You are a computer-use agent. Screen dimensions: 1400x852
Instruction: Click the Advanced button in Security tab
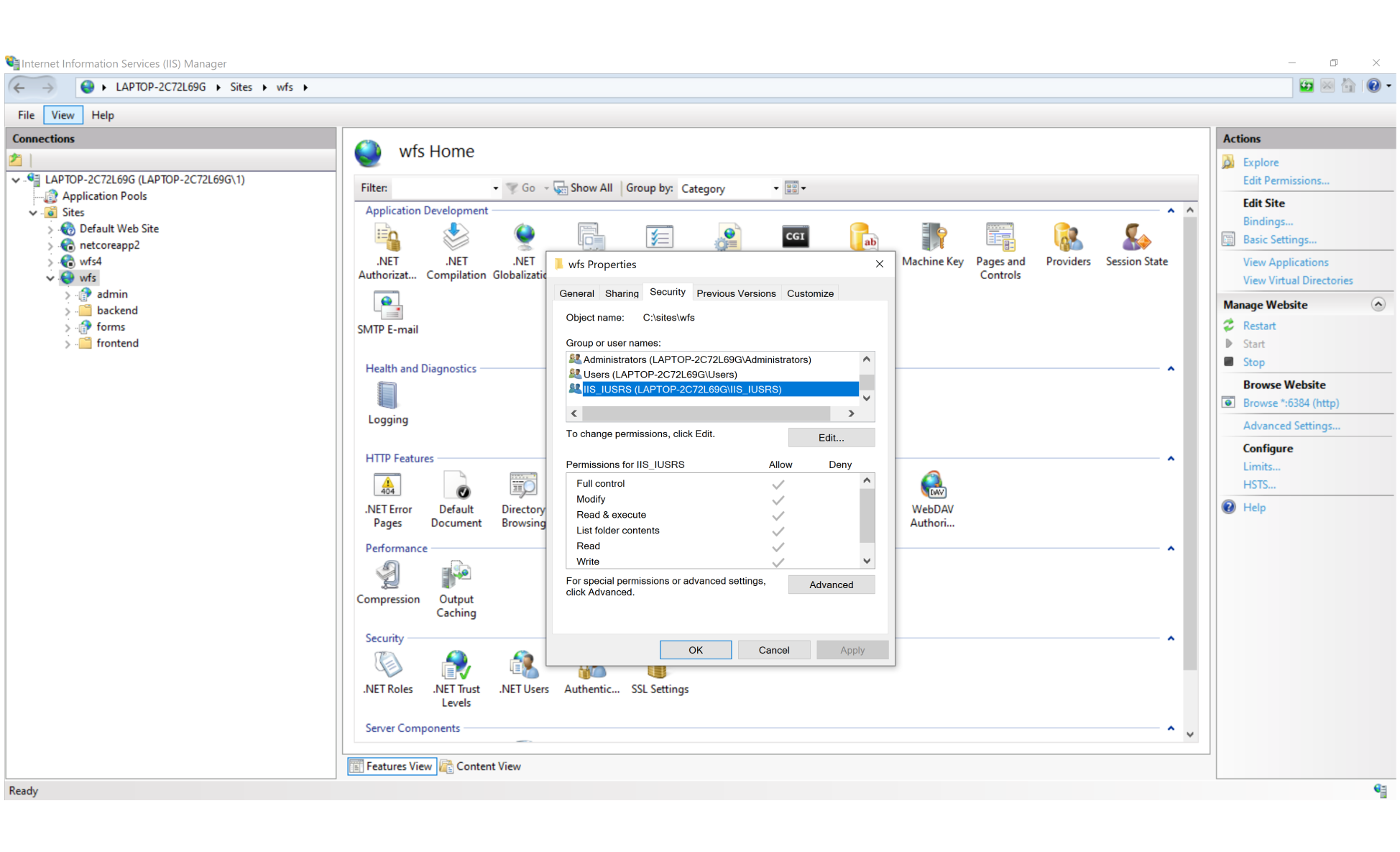(831, 585)
